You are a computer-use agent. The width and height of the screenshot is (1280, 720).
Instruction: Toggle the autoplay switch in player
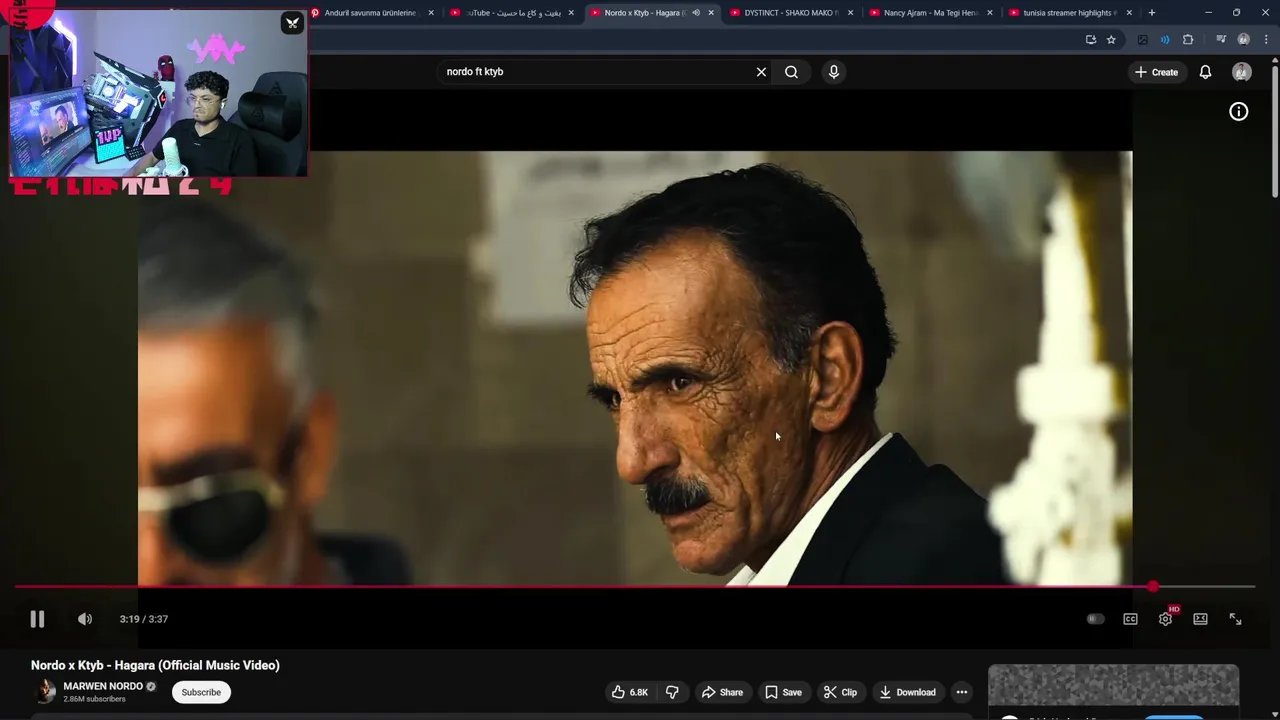click(1095, 619)
